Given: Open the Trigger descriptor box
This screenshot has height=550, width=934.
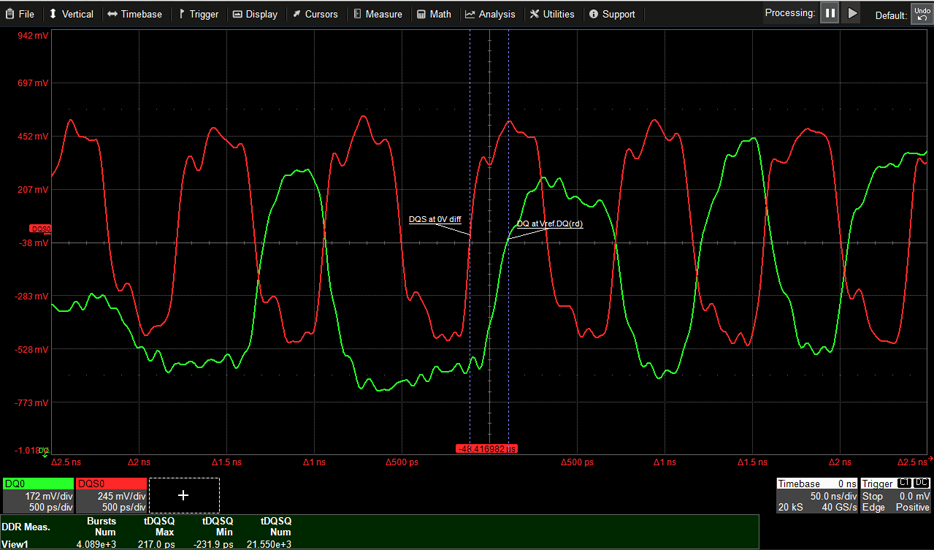Looking at the screenshot, I should 895,495.
